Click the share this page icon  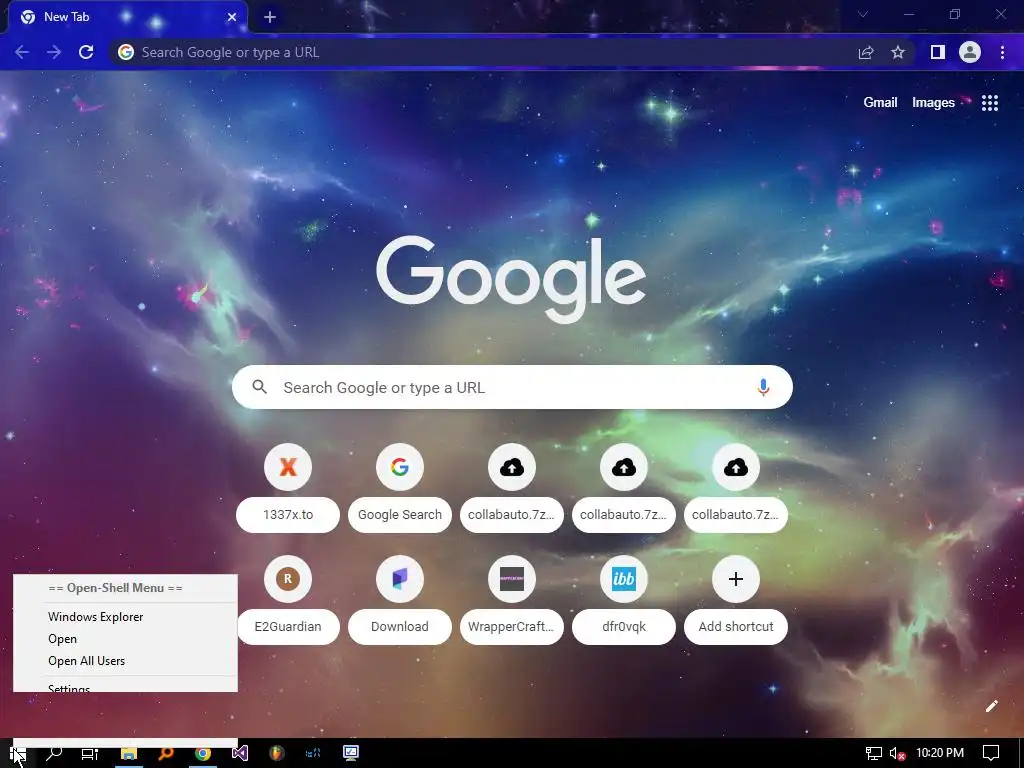pyautogui.click(x=866, y=52)
